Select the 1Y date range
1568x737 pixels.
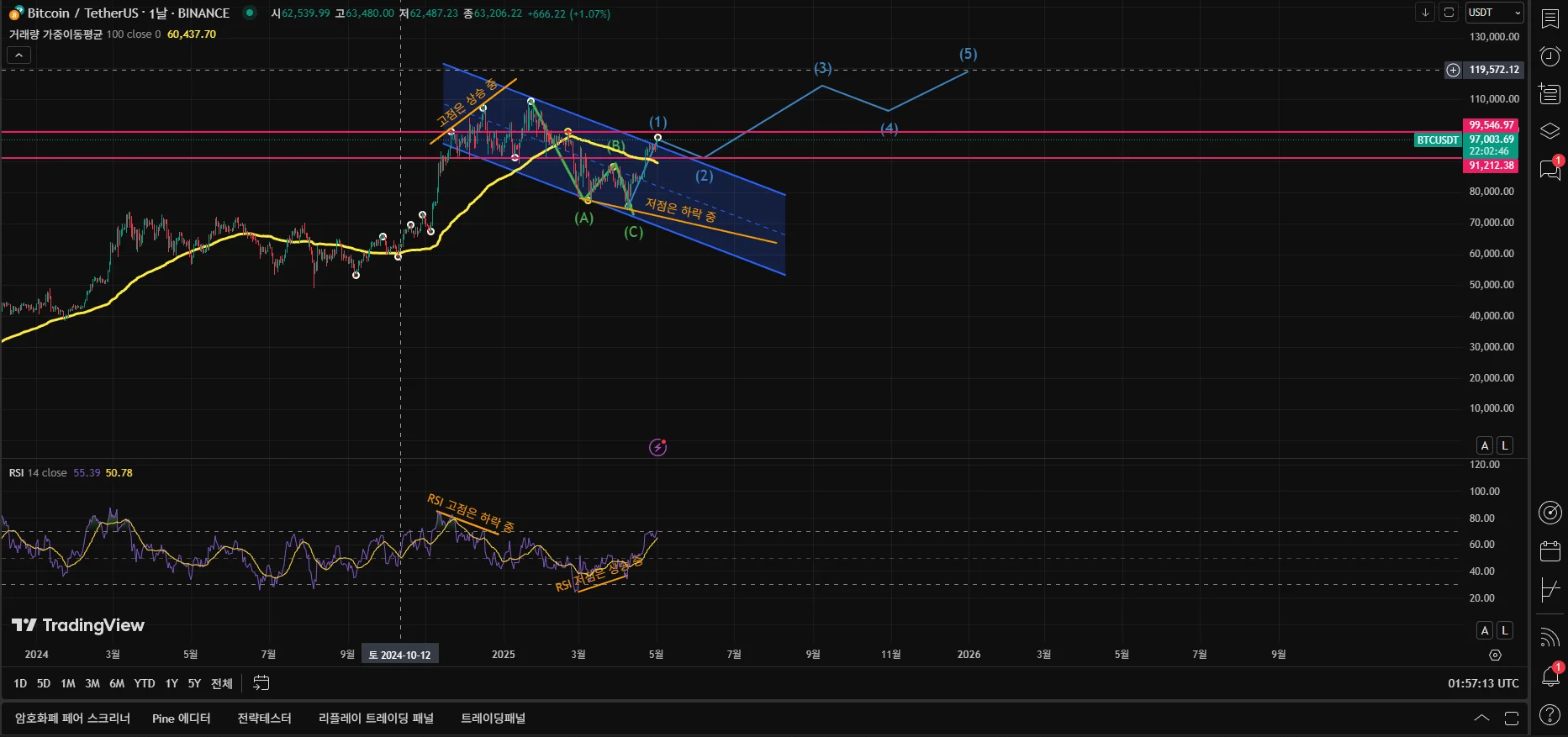172,684
